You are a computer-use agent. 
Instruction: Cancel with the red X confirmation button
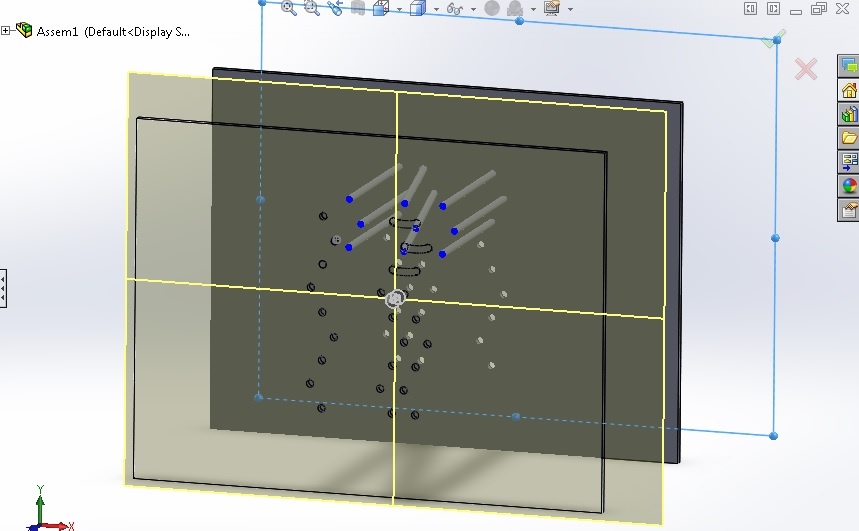click(806, 69)
